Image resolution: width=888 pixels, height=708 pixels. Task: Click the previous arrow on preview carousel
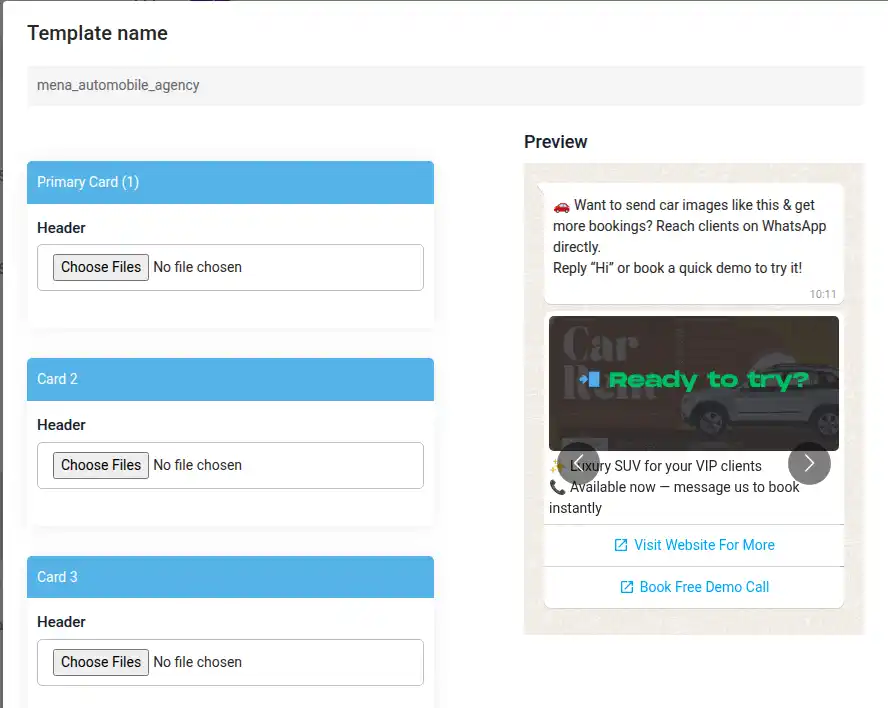pos(578,463)
